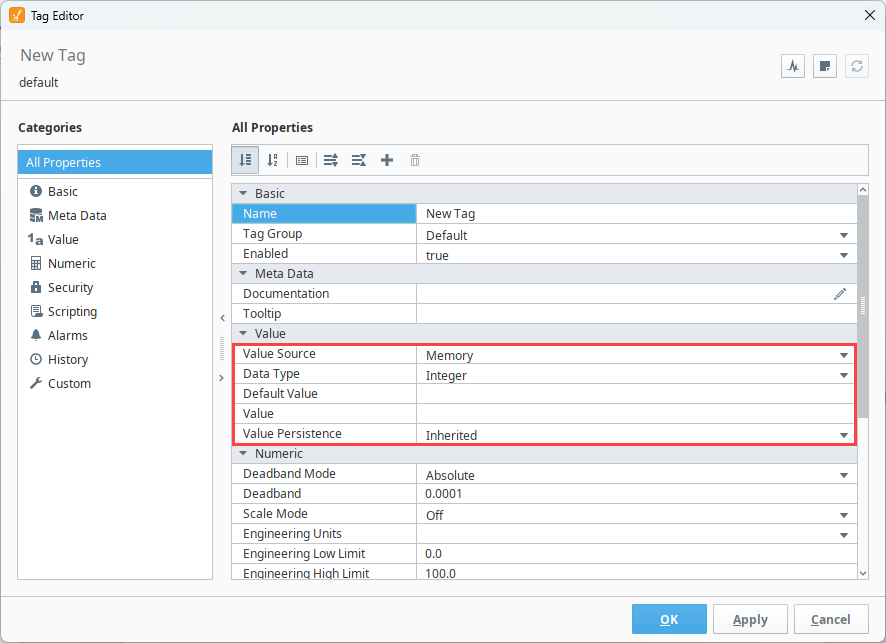Click the pencil icon in Documentation row
886x643 pixels.
[840, 294]
